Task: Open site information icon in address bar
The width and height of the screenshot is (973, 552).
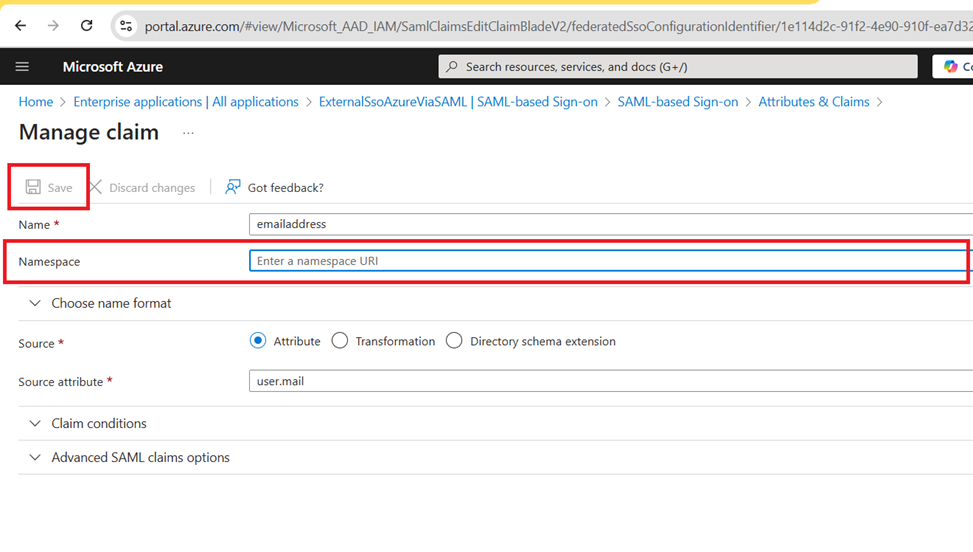Action: pos(126,26)
